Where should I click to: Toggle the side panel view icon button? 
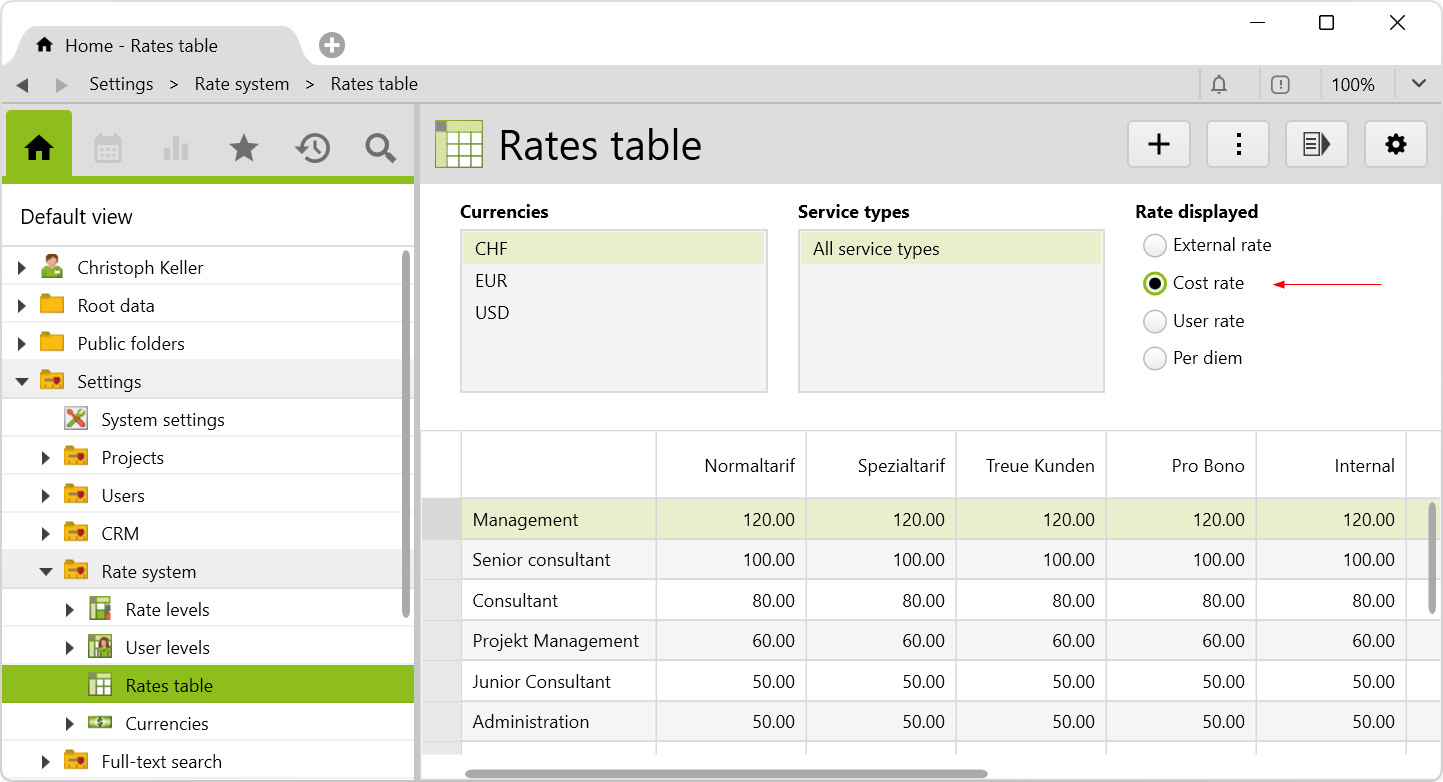click(x=1316, y=145)
